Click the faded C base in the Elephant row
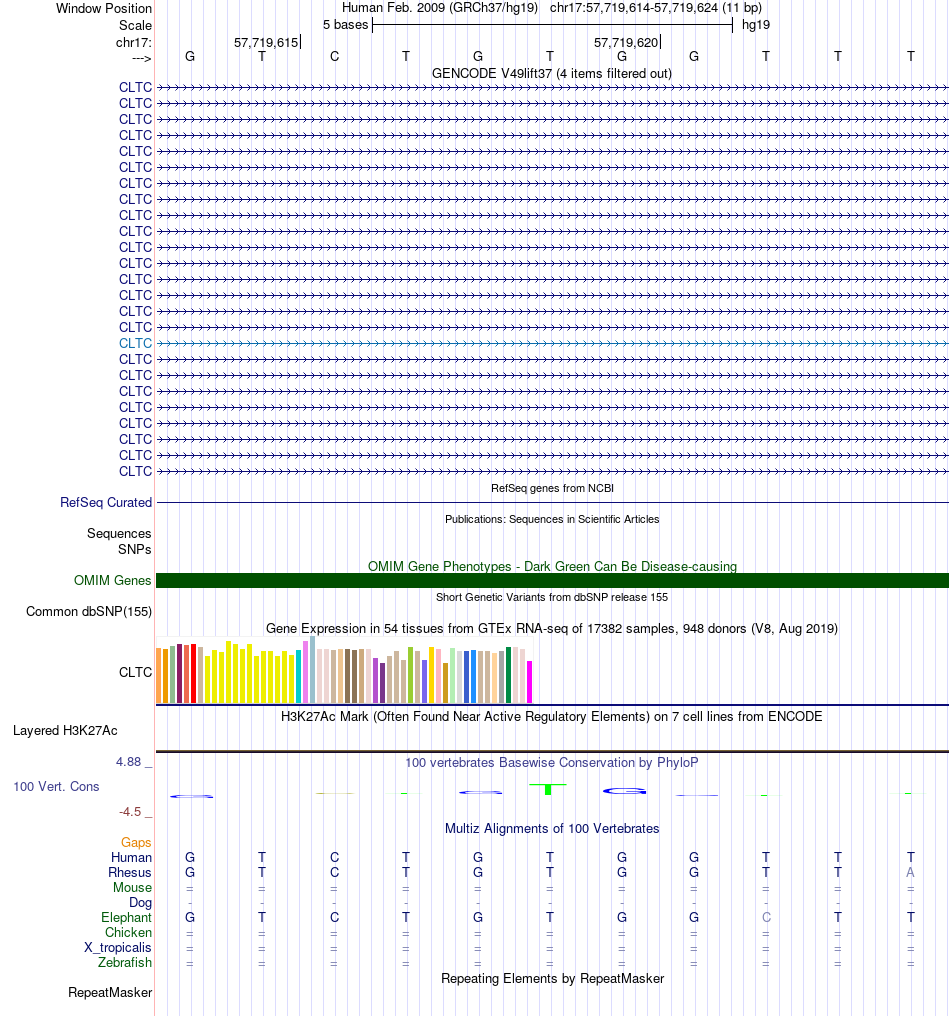This screenshot has height=1016, width=950. tap(766, 918)
